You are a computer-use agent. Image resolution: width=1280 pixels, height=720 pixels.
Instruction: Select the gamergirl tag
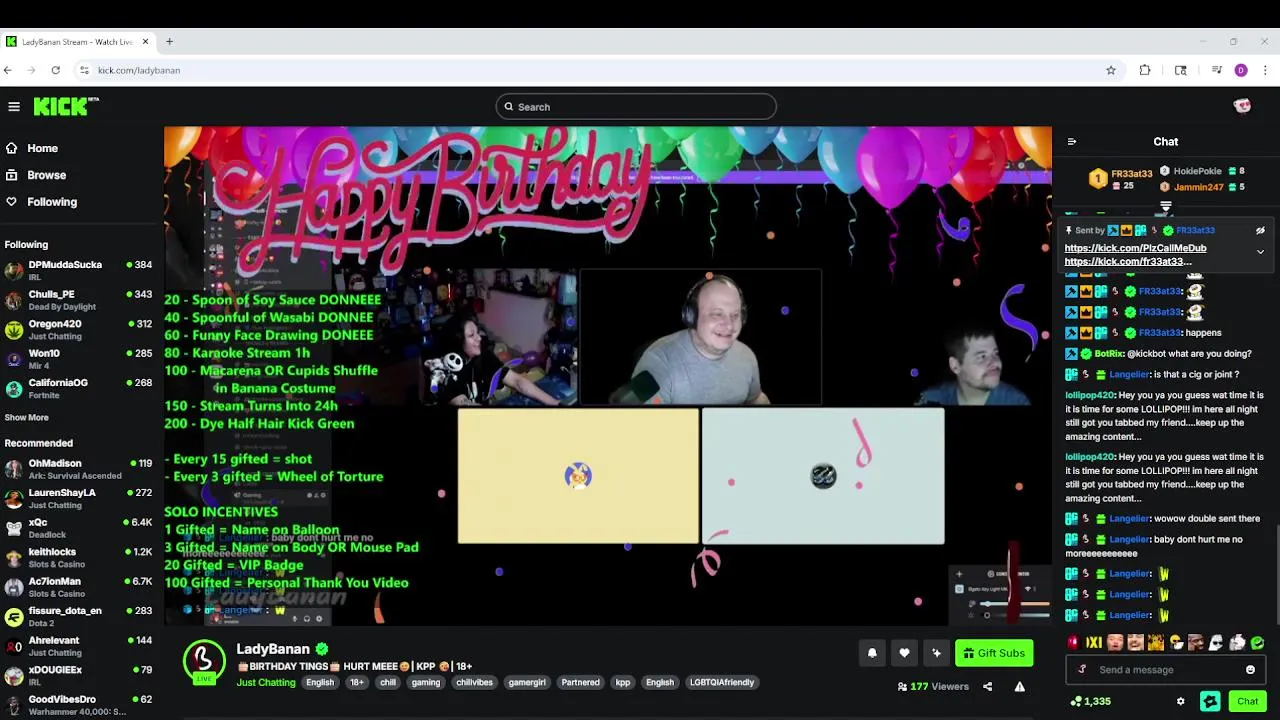[527, 683]
